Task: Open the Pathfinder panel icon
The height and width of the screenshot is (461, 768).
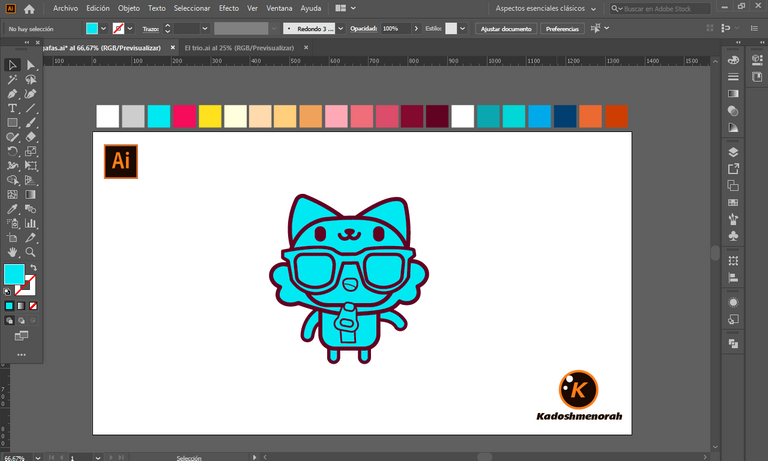Action: [x=733, y=343]
